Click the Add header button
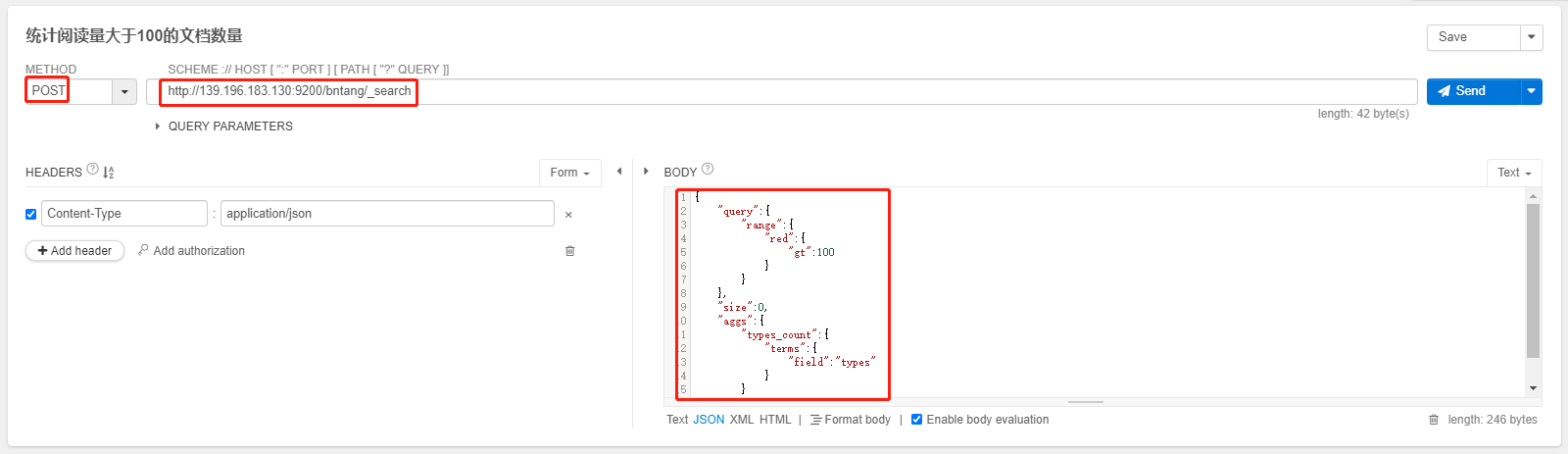Screen dimensions: 1568x454 pyautogui.click(x=74, y=251)
